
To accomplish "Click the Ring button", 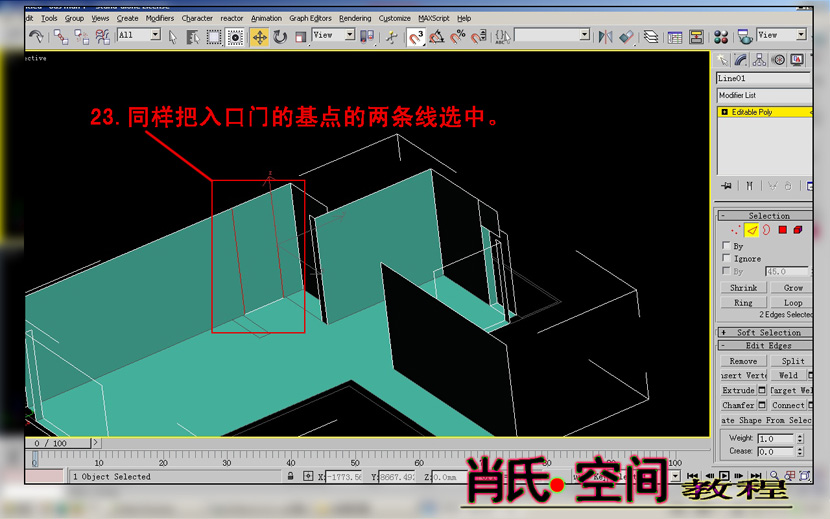I will coord(743,302).
